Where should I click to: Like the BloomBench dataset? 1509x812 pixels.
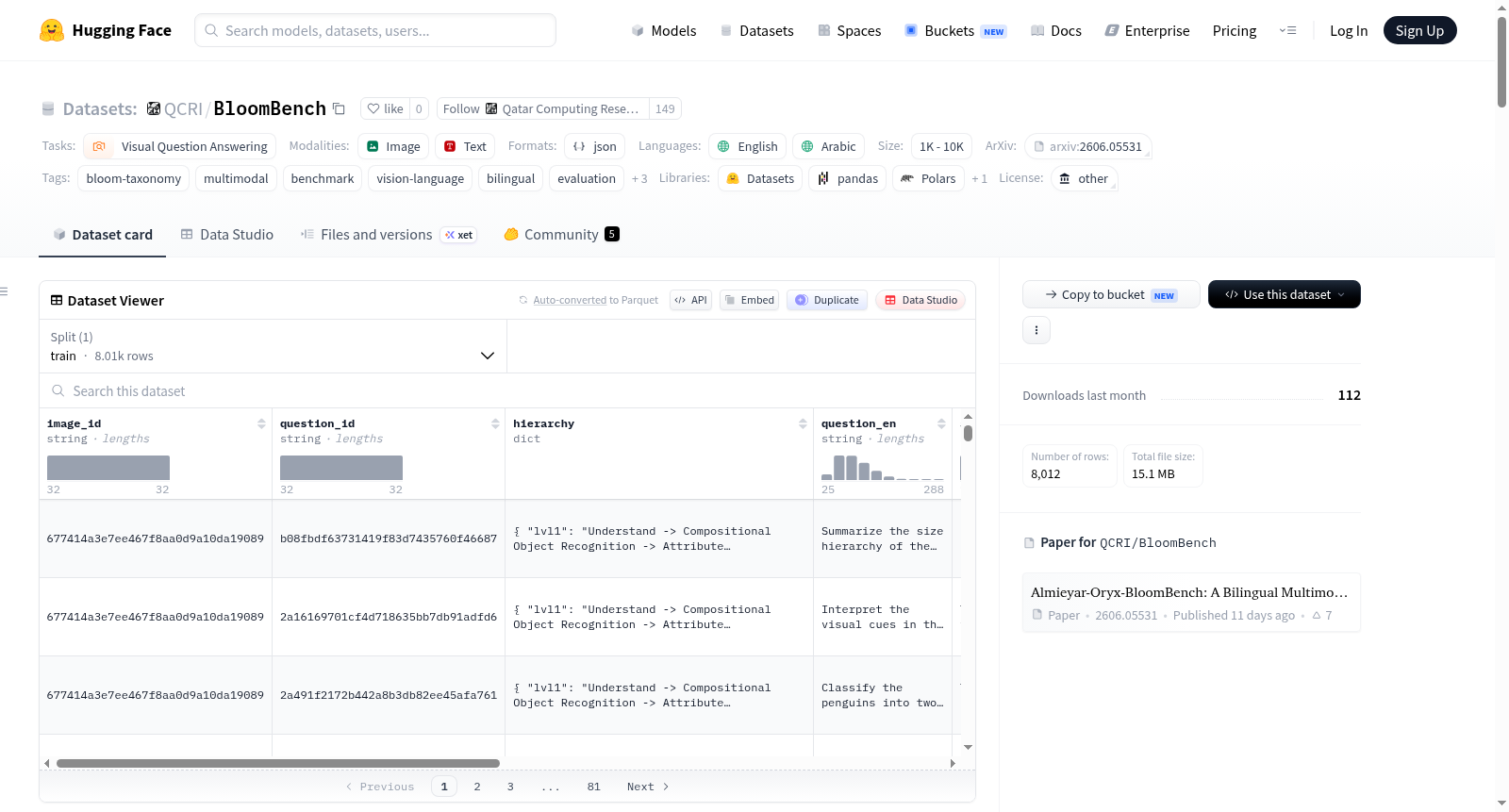tap(385, 108)
